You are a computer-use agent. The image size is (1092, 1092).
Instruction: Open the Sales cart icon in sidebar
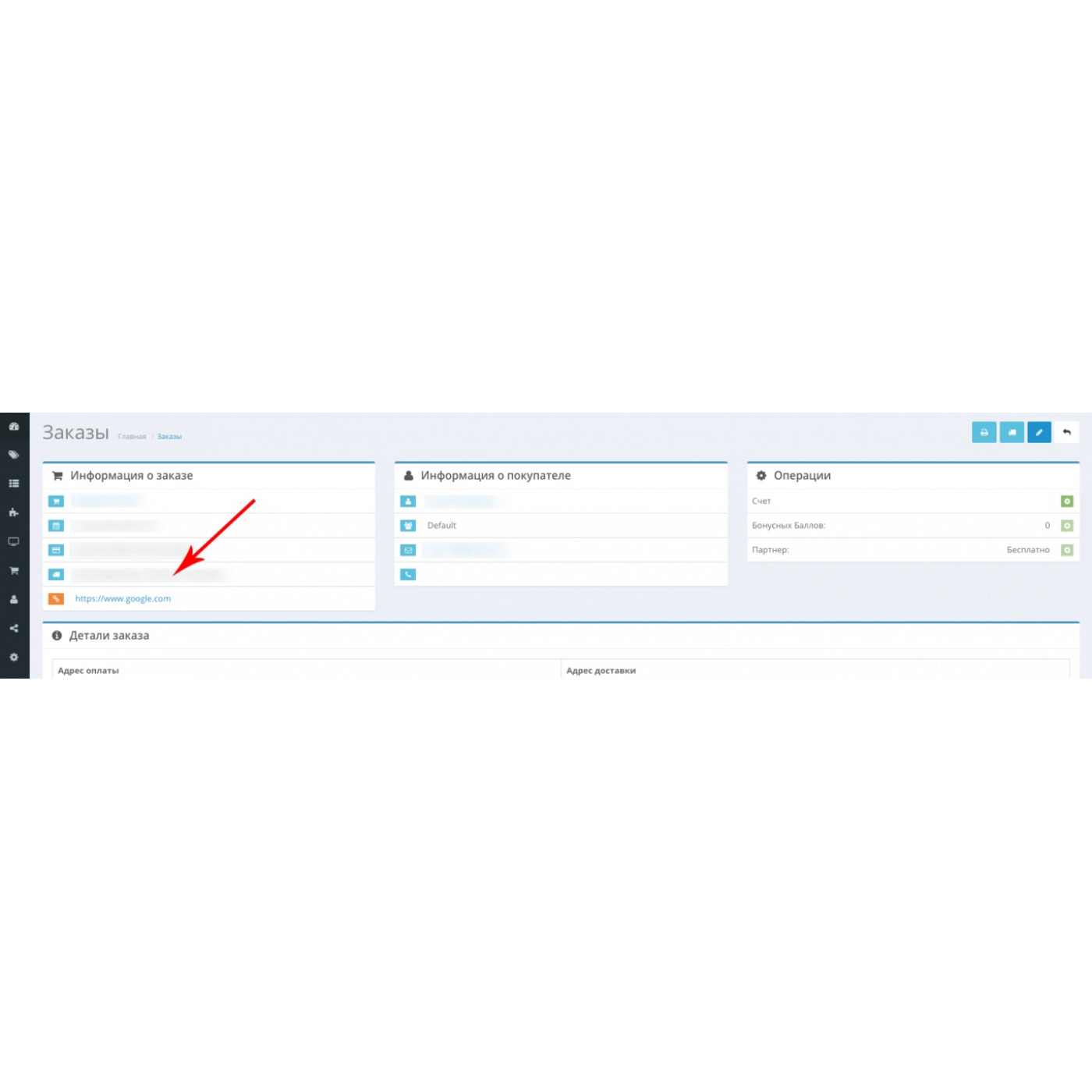[14, 571]
